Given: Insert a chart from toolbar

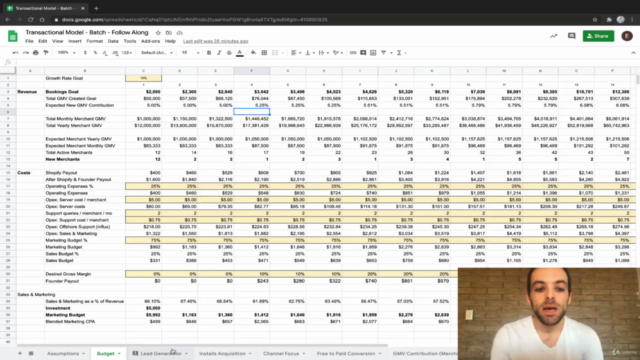Looking at the screenshot, I should [373, 53].
